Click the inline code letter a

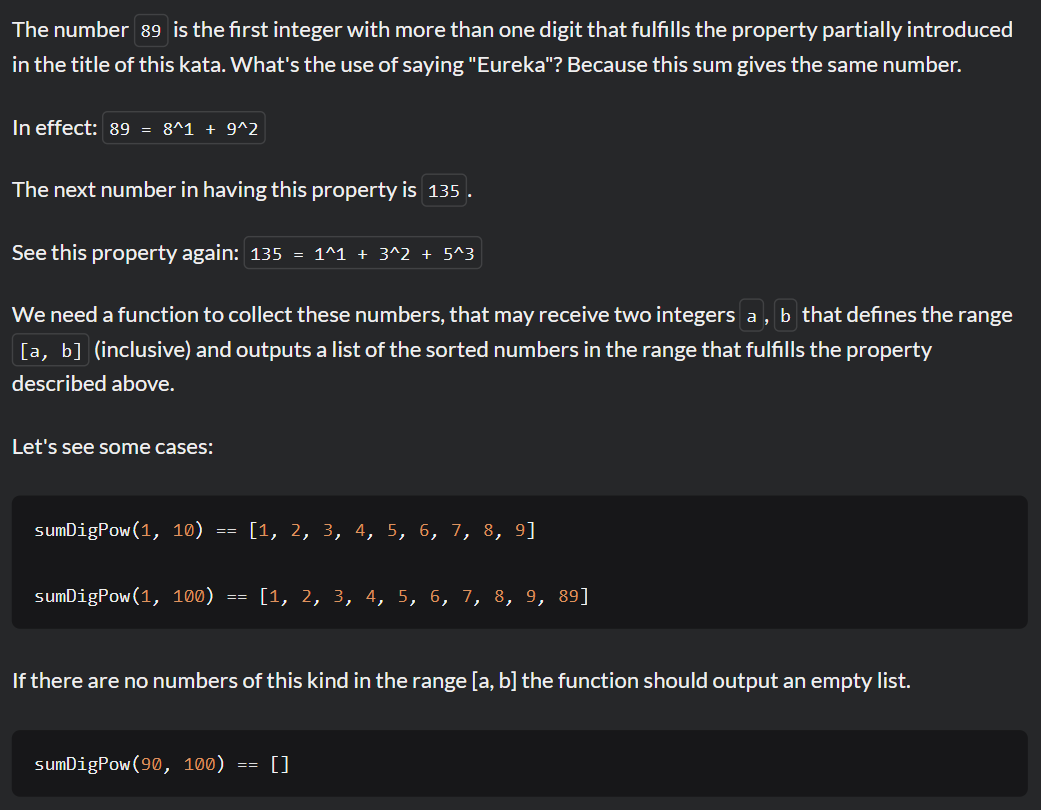click(753, 316)
